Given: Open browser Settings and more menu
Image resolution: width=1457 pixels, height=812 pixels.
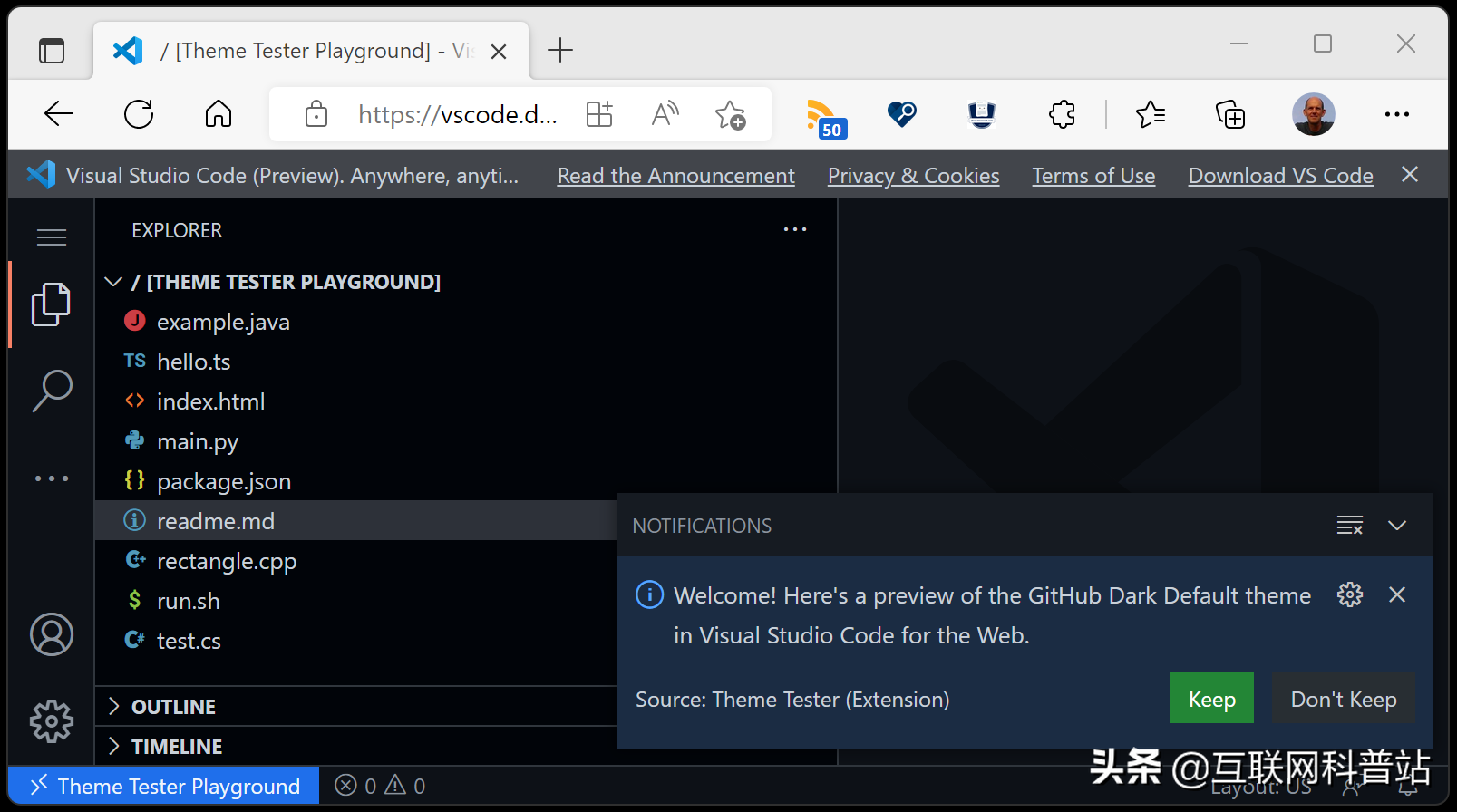Looking at the screenshot, I should click(x=1397, y=114).
